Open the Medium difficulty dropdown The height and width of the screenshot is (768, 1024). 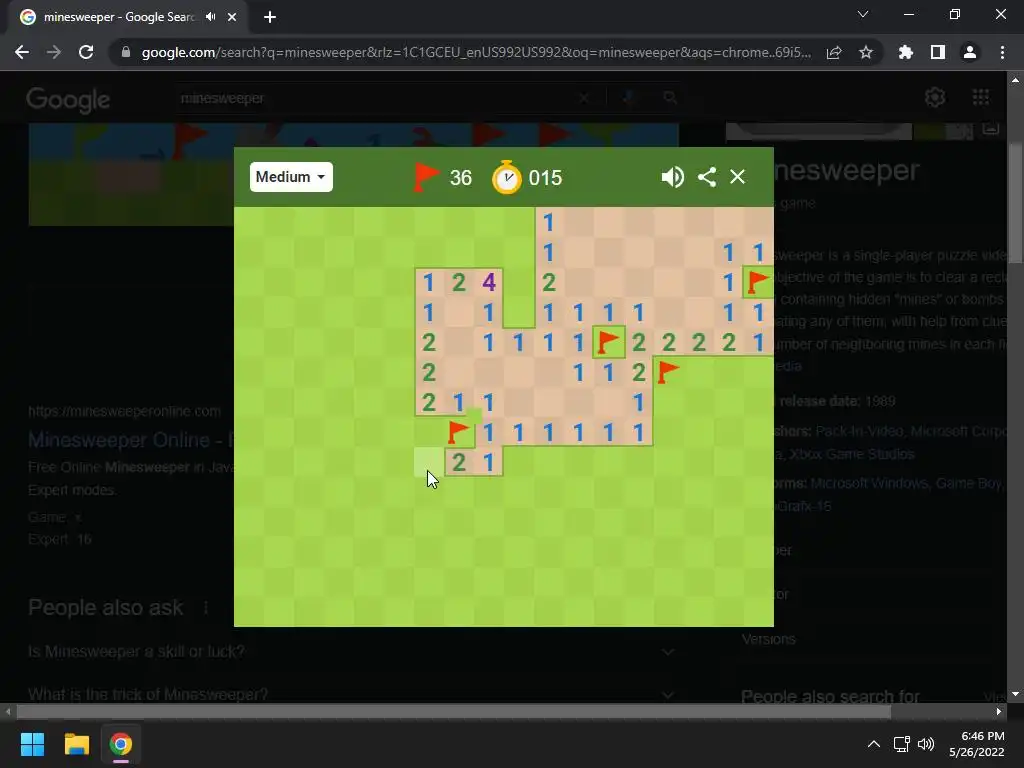tap(291, 177)
